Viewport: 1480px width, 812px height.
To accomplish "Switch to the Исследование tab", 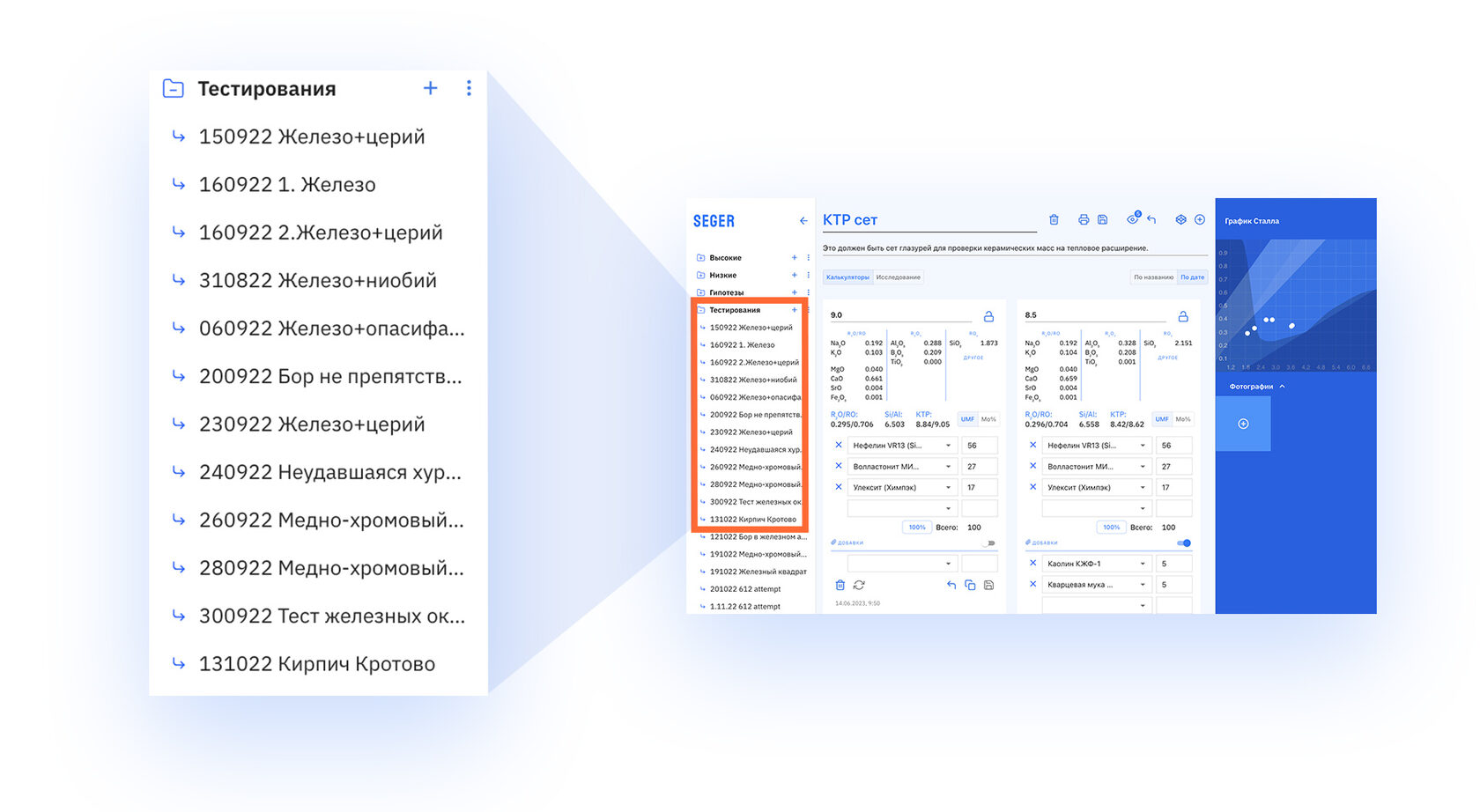I will 898,277.
